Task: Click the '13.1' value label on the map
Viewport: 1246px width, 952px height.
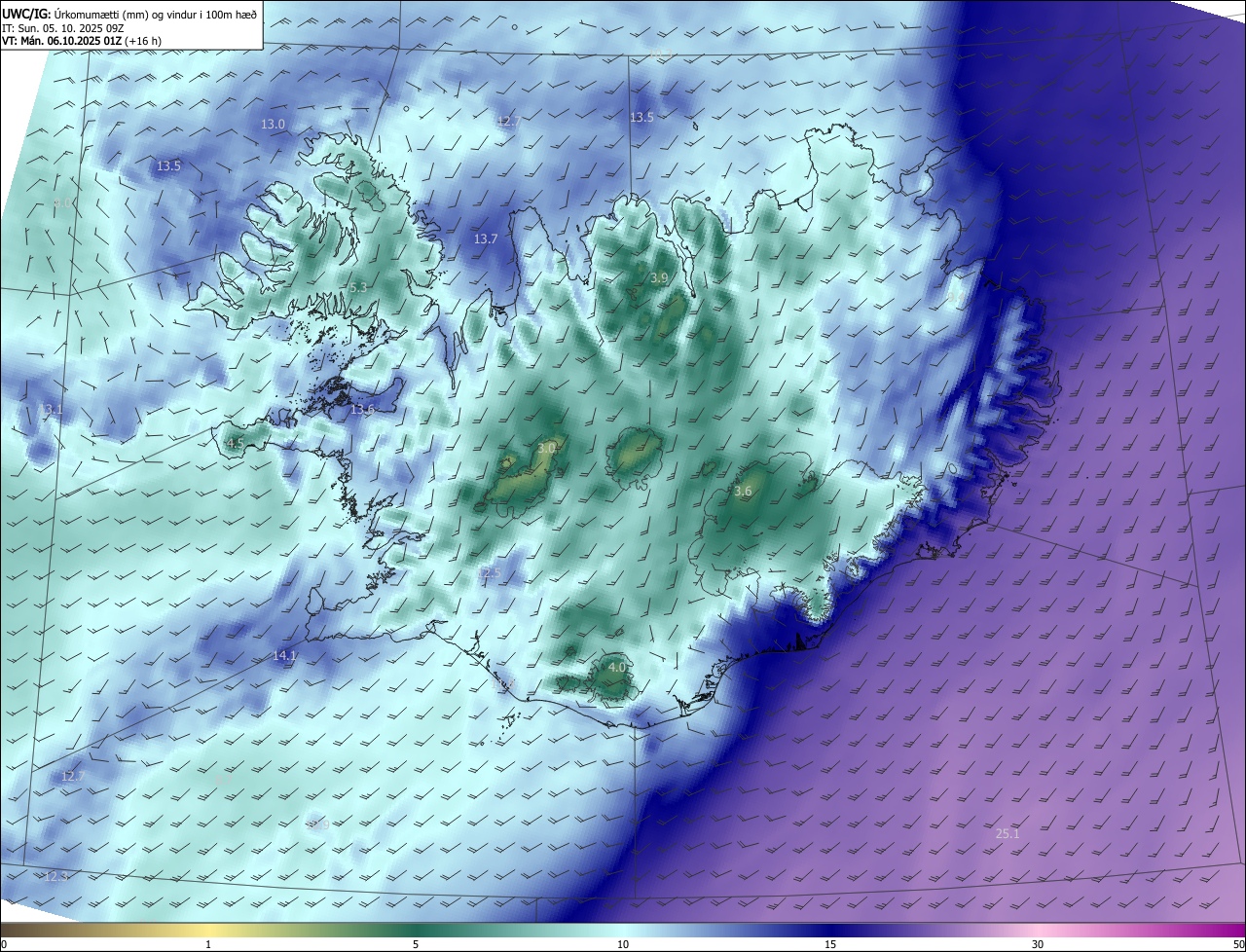Action: point(50,410)
